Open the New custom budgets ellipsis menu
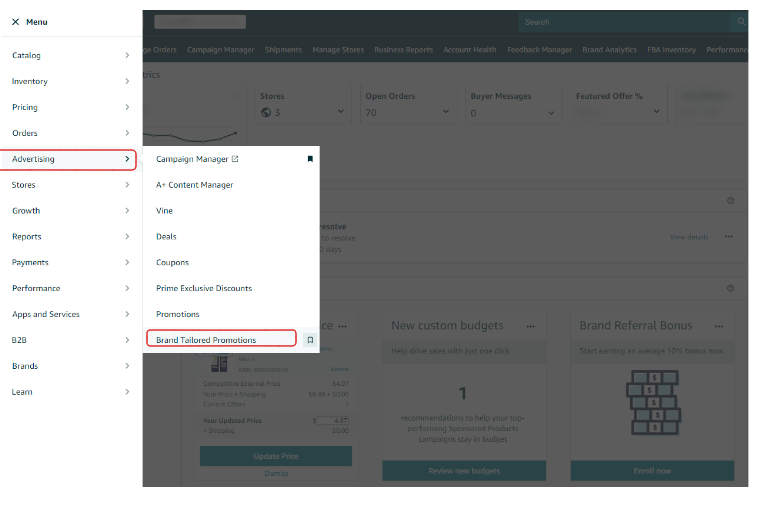The width and height of the screenshot is (764, 517). point(531,326)
